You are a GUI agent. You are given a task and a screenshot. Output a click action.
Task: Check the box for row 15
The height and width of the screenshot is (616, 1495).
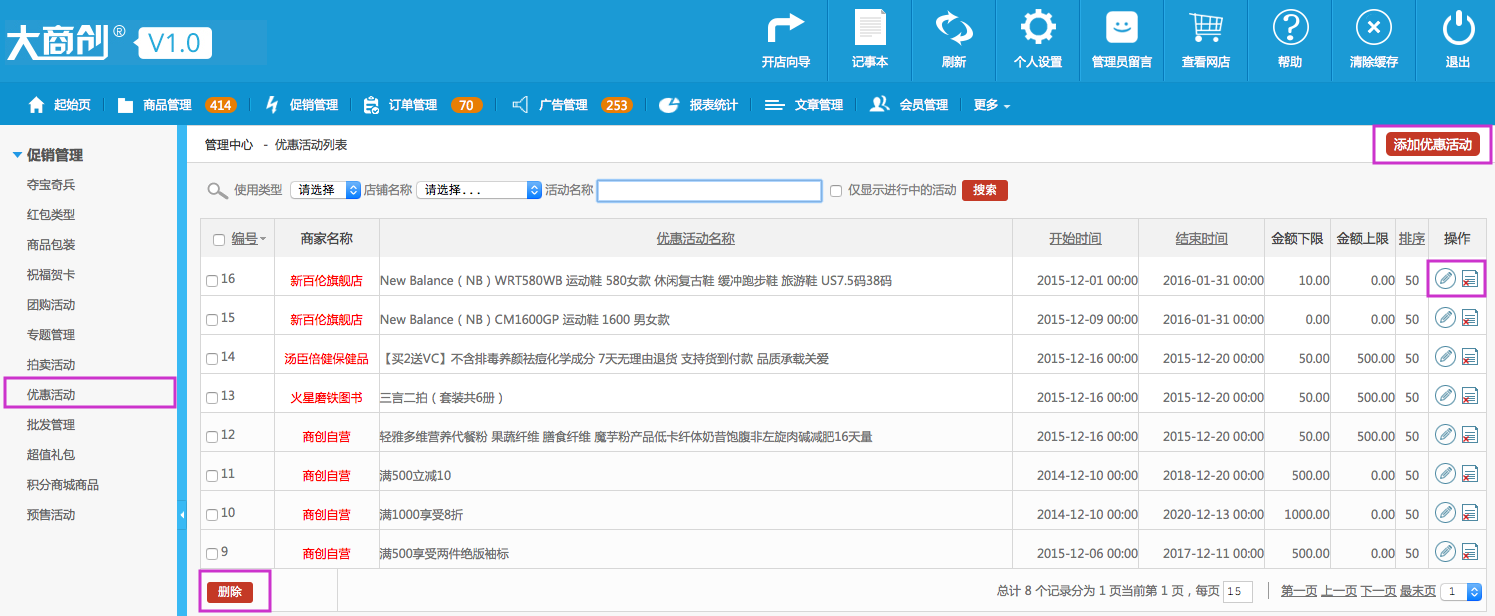[212, 320]
